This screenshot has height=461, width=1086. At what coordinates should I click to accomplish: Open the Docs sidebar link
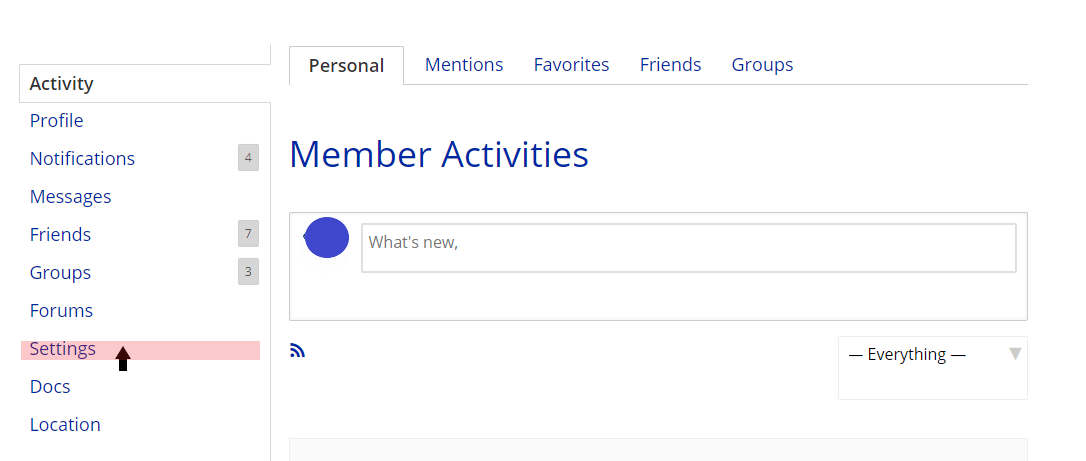tap(50, 387)
